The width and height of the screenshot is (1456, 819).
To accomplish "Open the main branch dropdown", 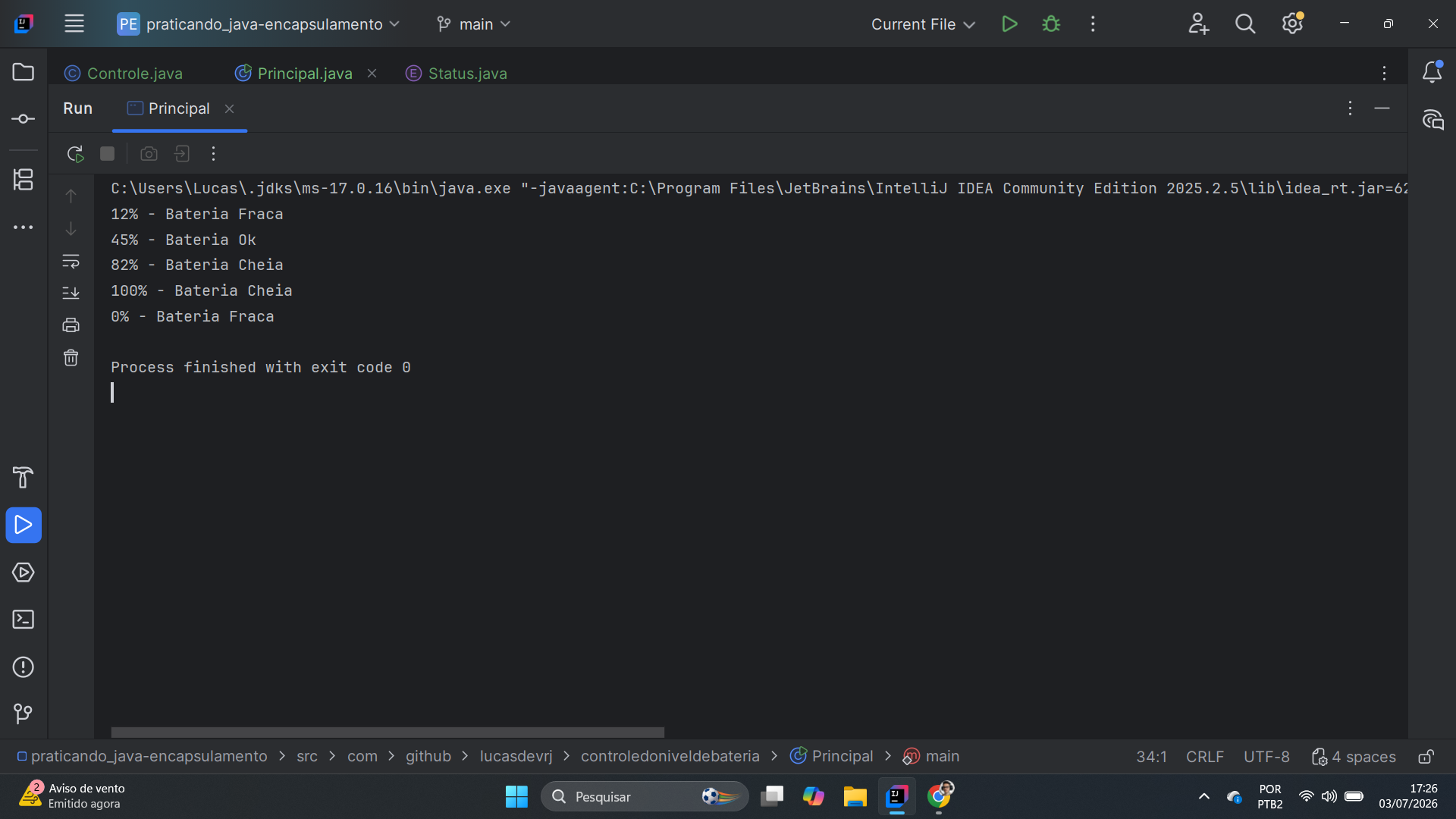I will tap(474, 24).
